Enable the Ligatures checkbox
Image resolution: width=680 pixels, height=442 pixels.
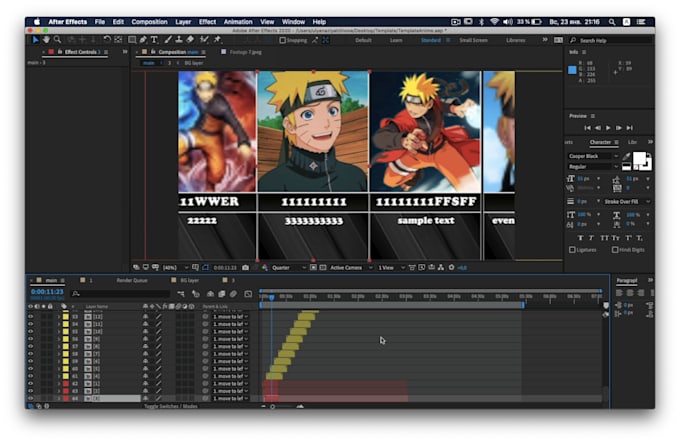(572, 250)
